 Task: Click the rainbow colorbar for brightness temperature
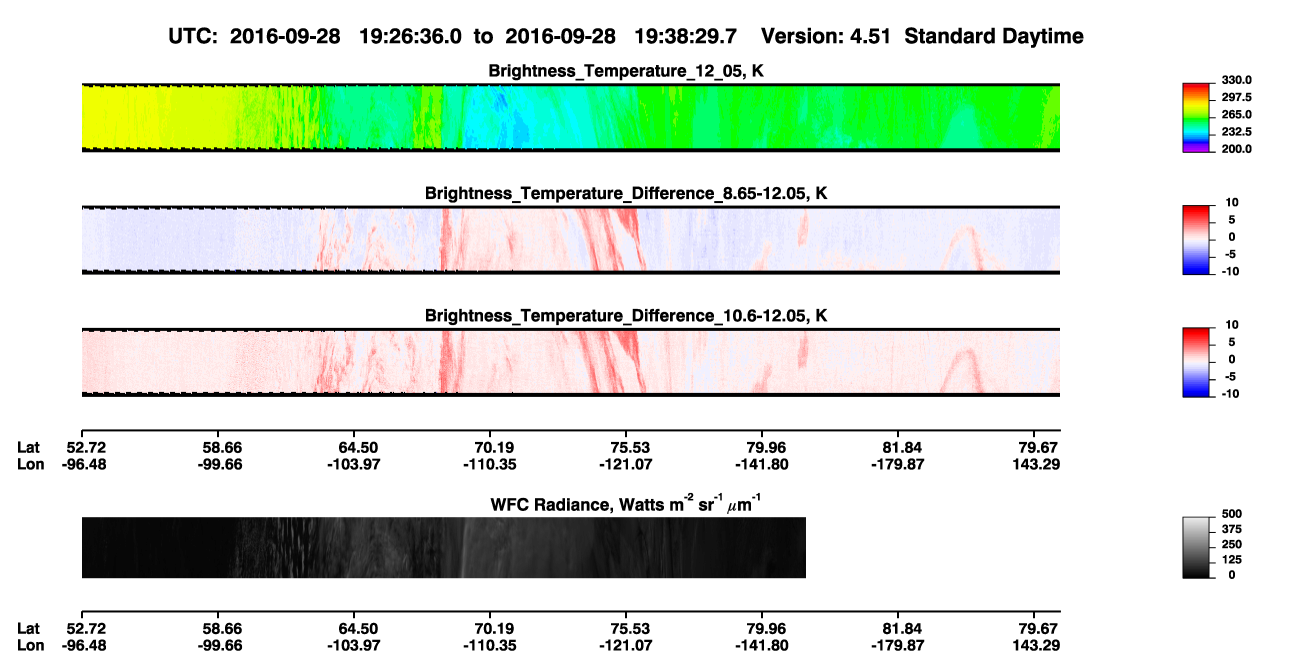1197,118
